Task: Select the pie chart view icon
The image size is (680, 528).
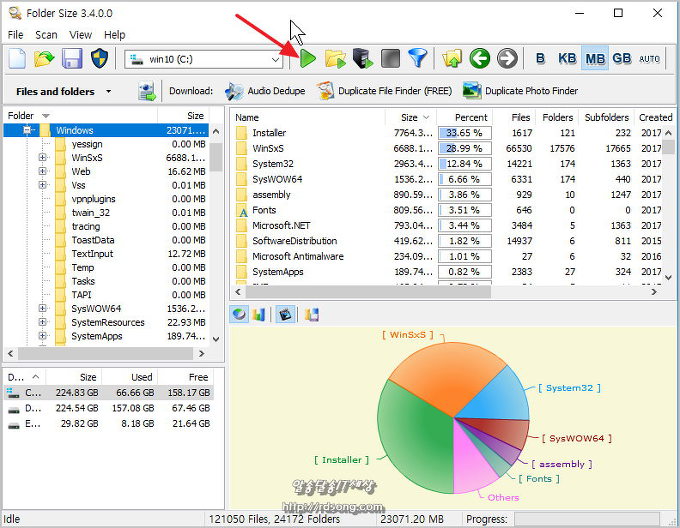Action: tap(239, 315)
